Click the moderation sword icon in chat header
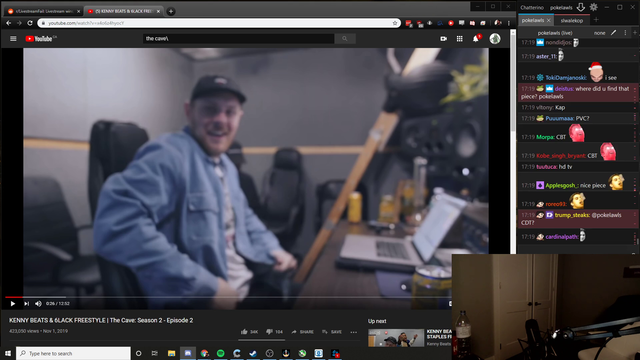640x360 pixels. tap(613, 33)
